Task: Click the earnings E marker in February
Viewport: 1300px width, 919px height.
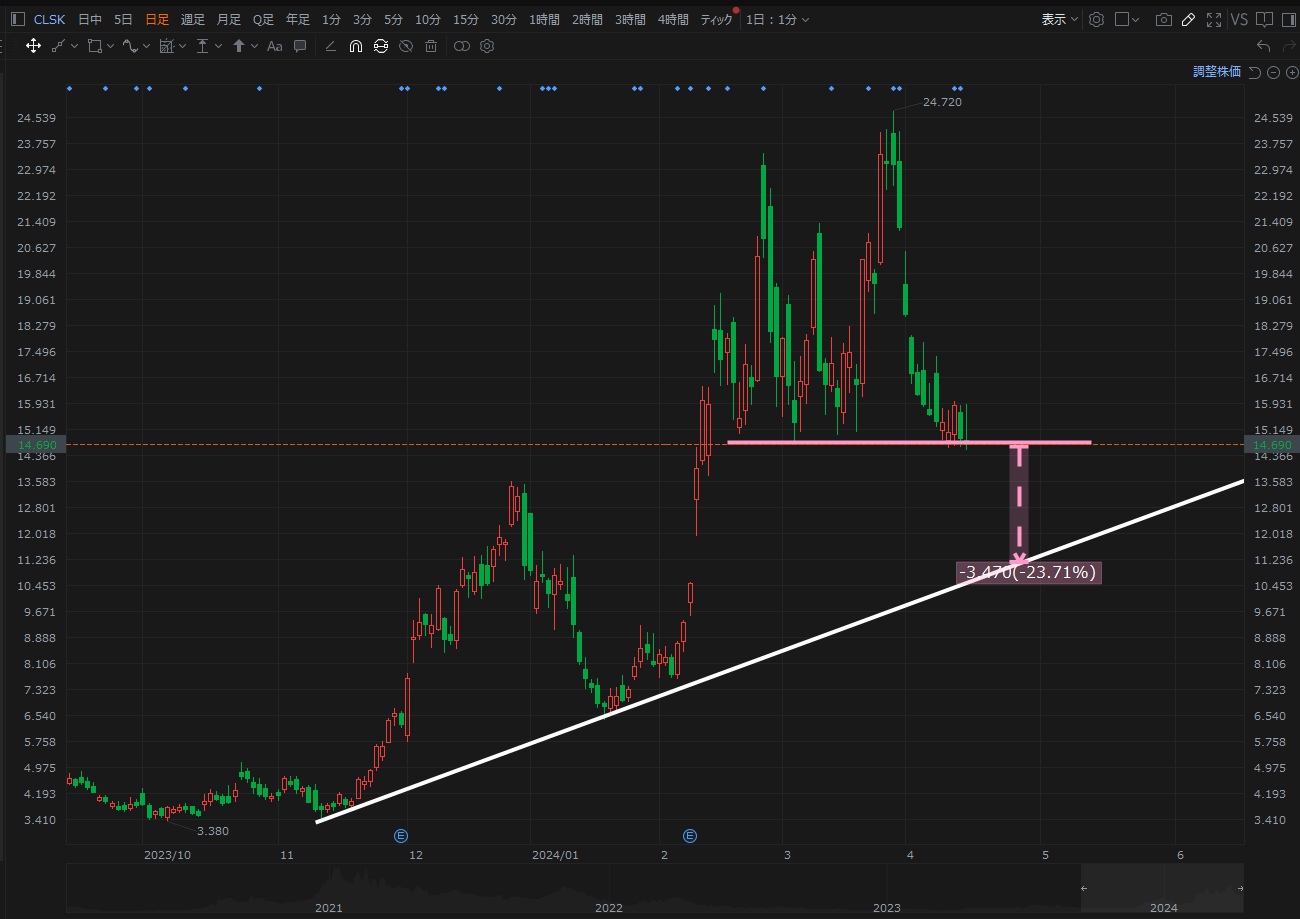Action: (x=689, y=835)
